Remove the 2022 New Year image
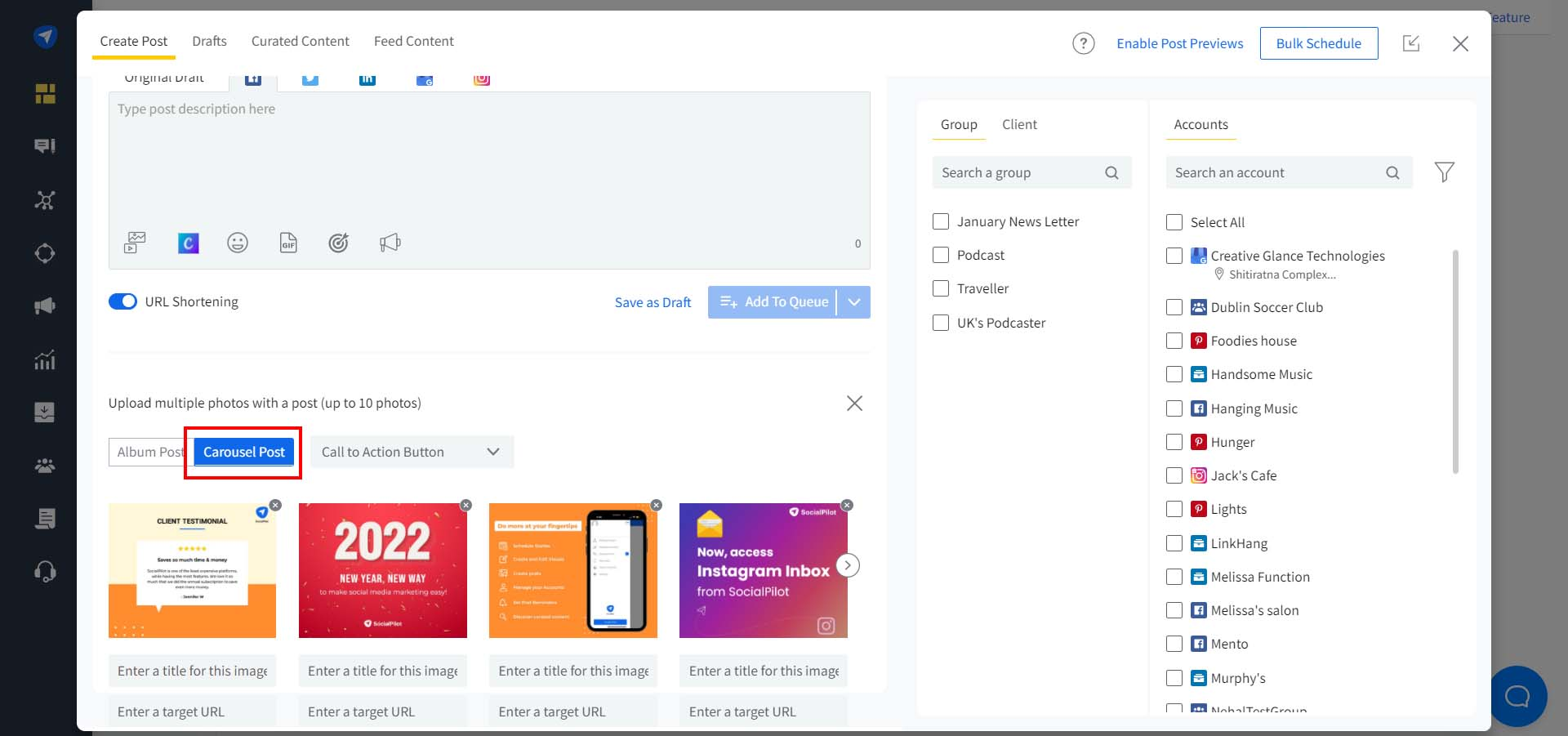1568x736 pixels. [x=466, y=505]
